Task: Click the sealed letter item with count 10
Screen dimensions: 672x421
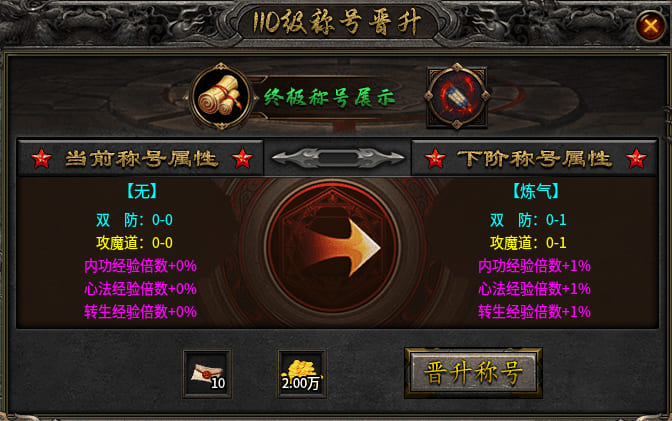Action: coord(207,374)
